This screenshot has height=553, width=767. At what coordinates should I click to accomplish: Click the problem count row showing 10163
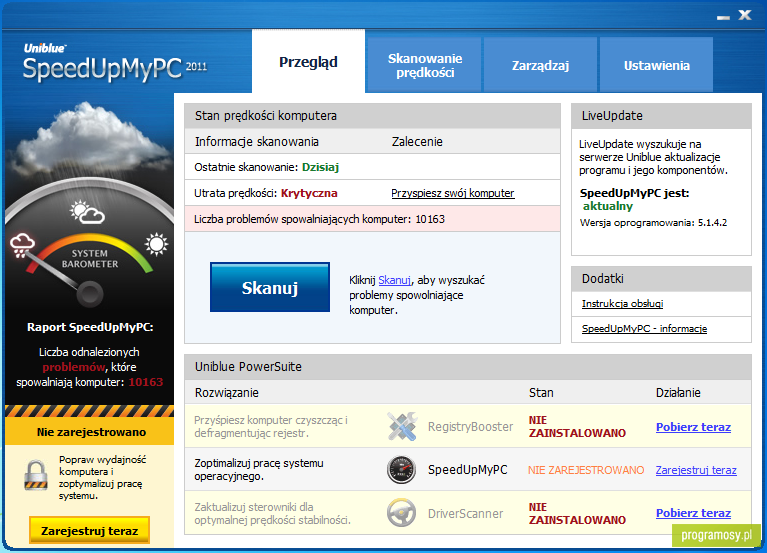click(372, 219)
